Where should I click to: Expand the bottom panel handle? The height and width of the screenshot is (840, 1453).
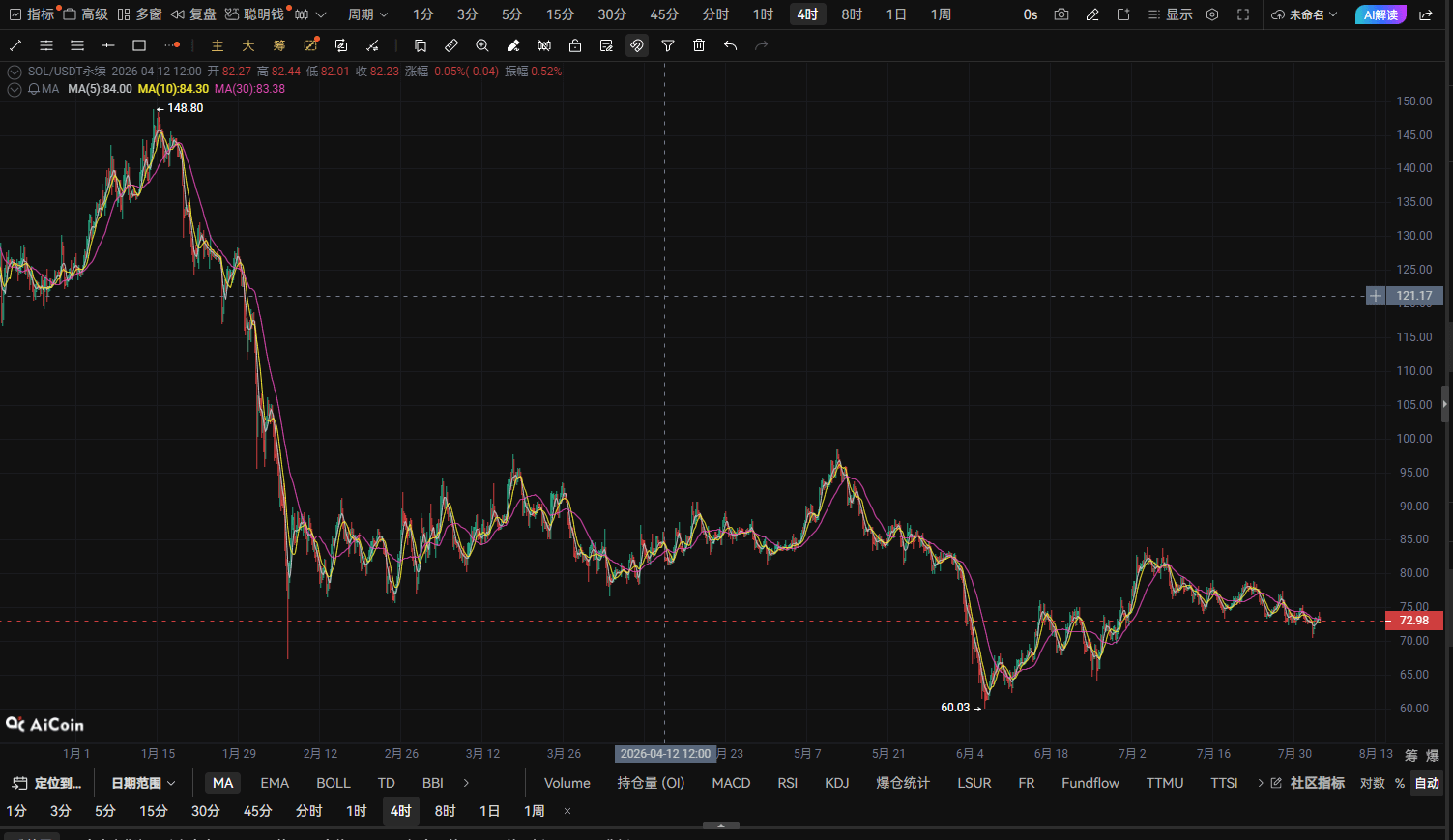coord(721,826)
